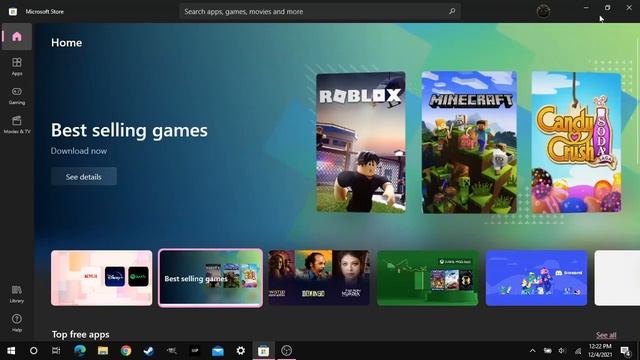Open File Explorer from the taskbar

pyautogui.click(x=103, y=351)
